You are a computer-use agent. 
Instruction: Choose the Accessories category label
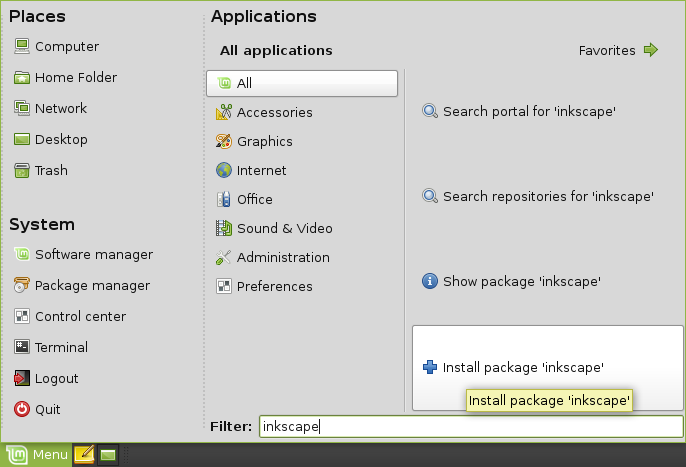(275, 112)
